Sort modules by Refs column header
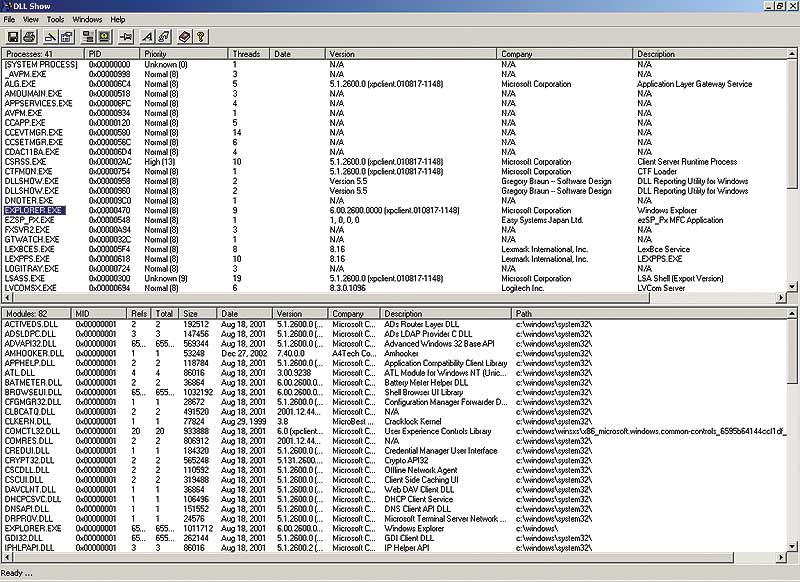Screen dimensions: 800x582 139,314
